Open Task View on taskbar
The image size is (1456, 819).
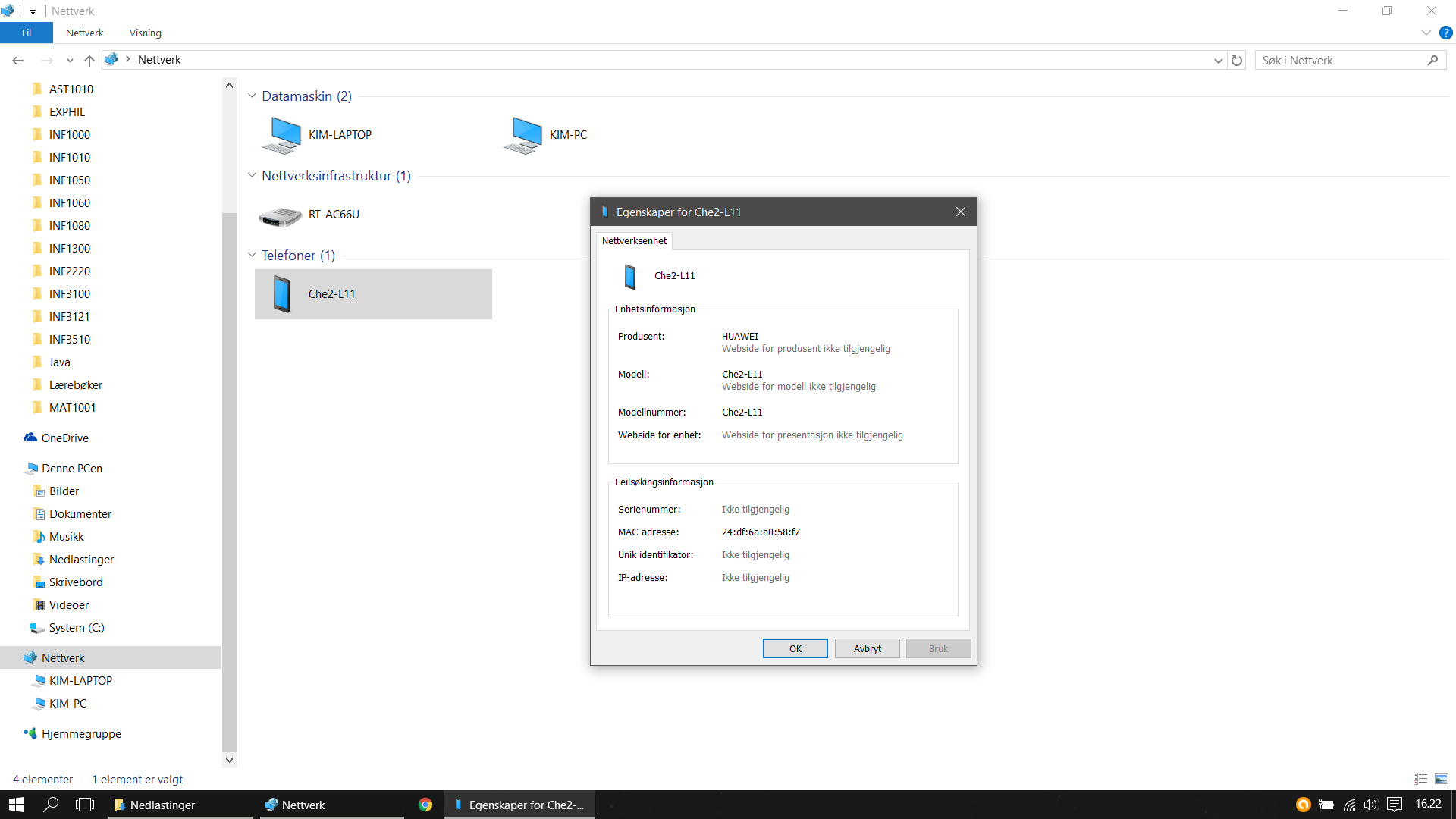[85, 805]
